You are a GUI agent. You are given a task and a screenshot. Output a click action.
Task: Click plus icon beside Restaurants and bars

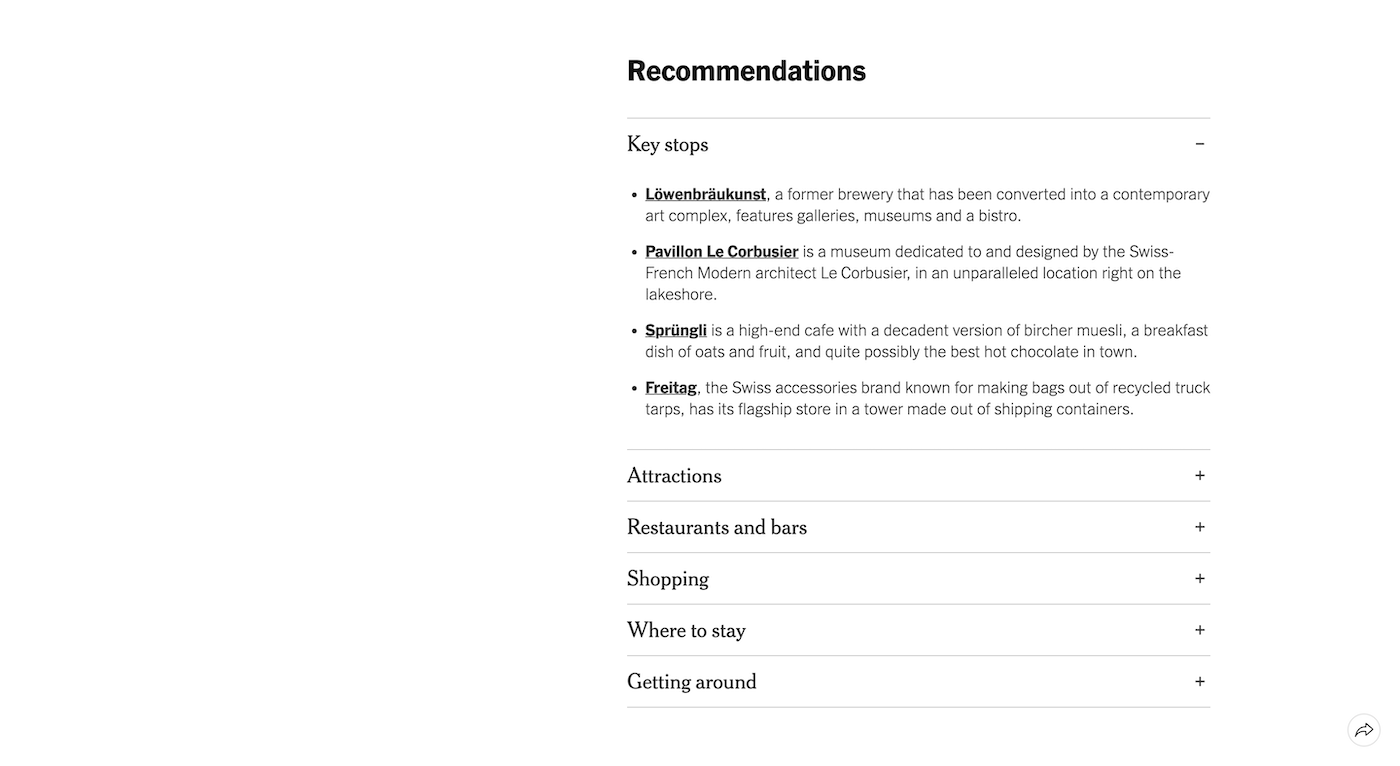coord(1200,527)
